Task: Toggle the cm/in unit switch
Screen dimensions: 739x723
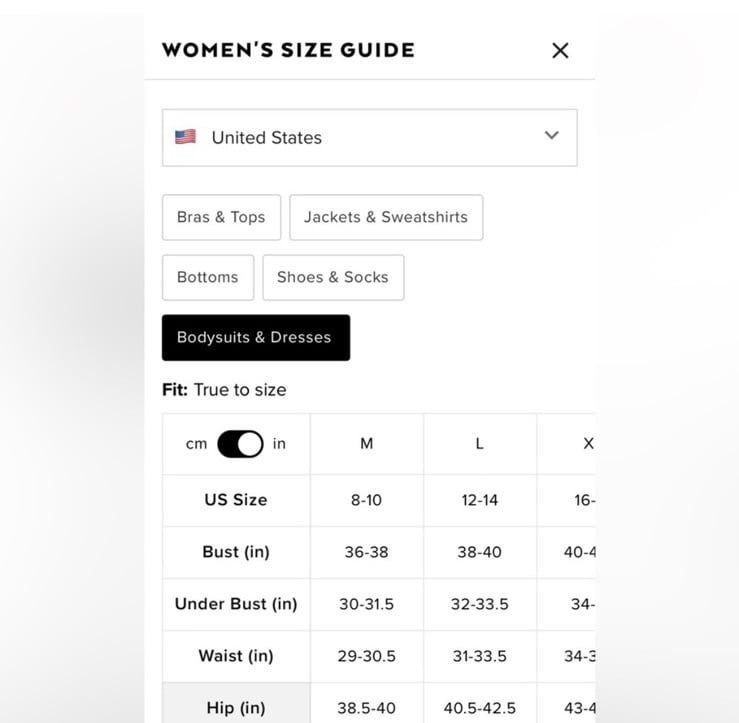Action: pos(240,444)
